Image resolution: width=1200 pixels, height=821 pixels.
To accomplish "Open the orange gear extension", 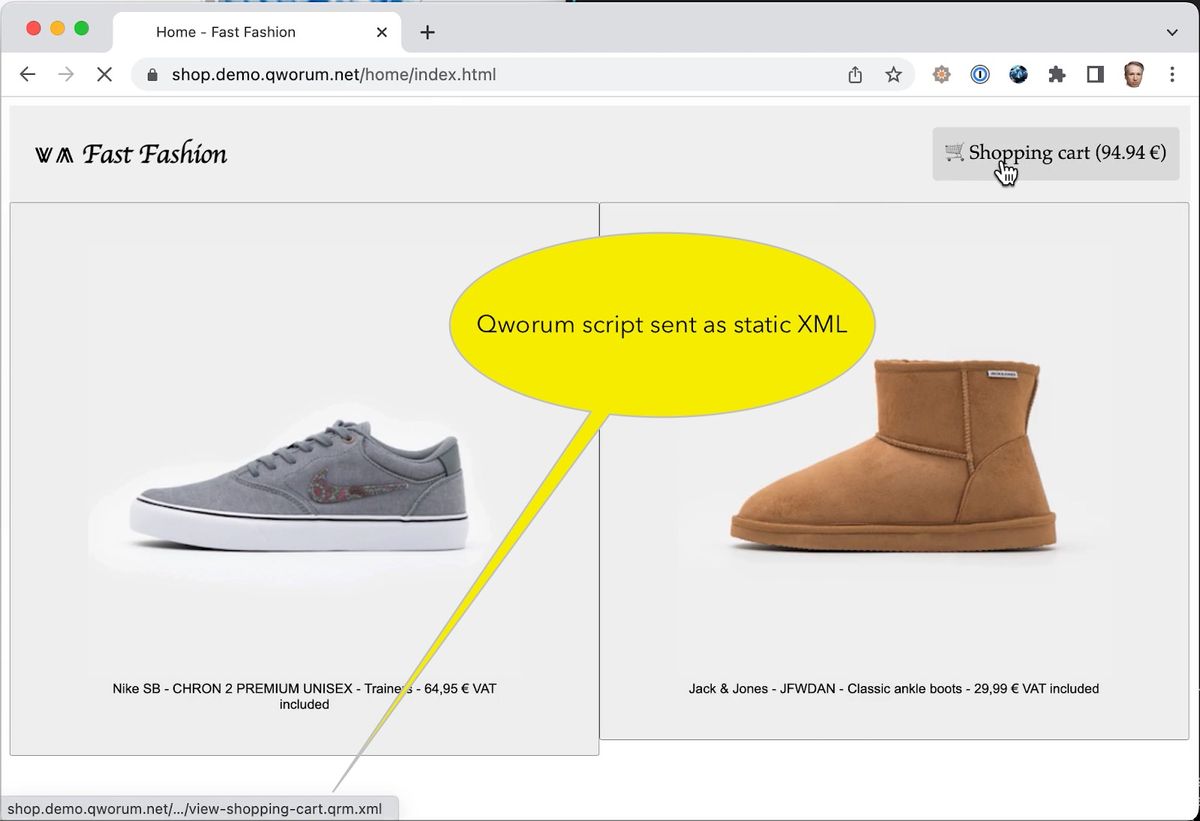I will point(941,74).
